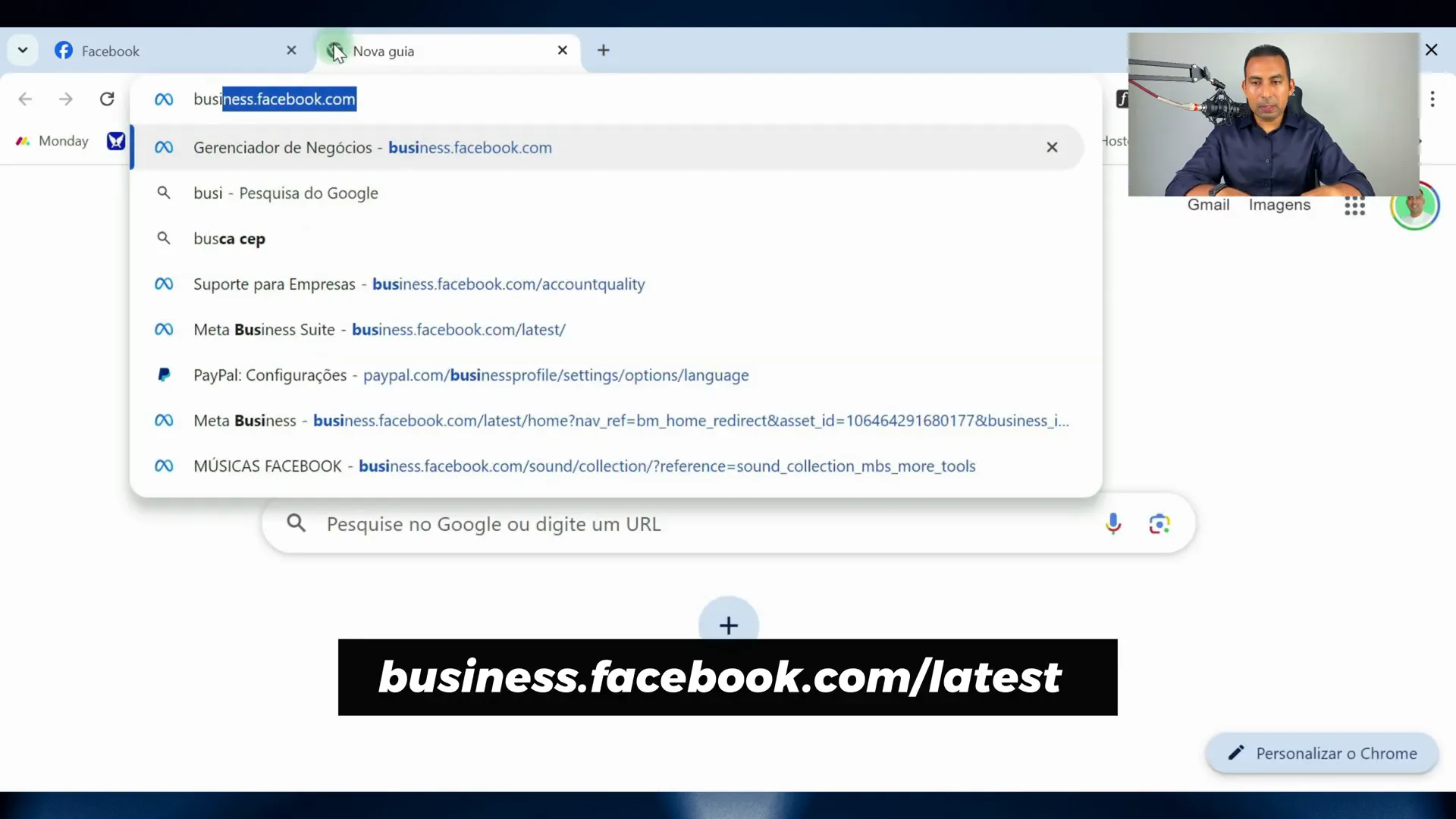Click the microphone icon in search bar
Screen dimensions: 1456x819
tap(1113, 523)
